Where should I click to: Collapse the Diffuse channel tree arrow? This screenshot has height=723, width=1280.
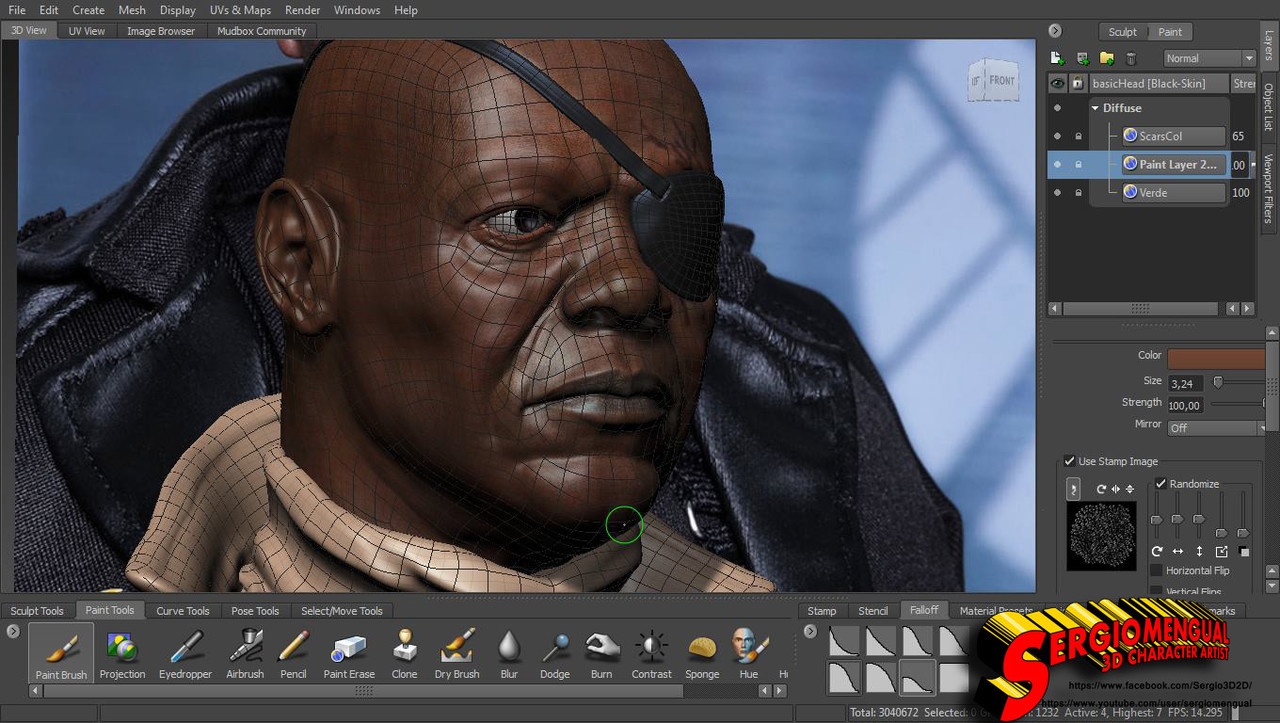1095,108
